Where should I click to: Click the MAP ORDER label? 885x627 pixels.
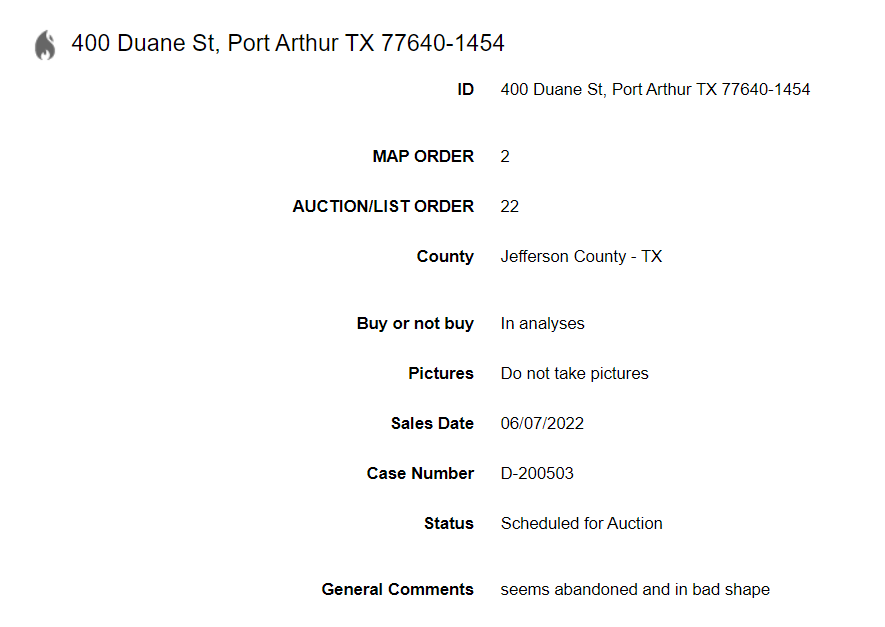click(x=423, y=156)
